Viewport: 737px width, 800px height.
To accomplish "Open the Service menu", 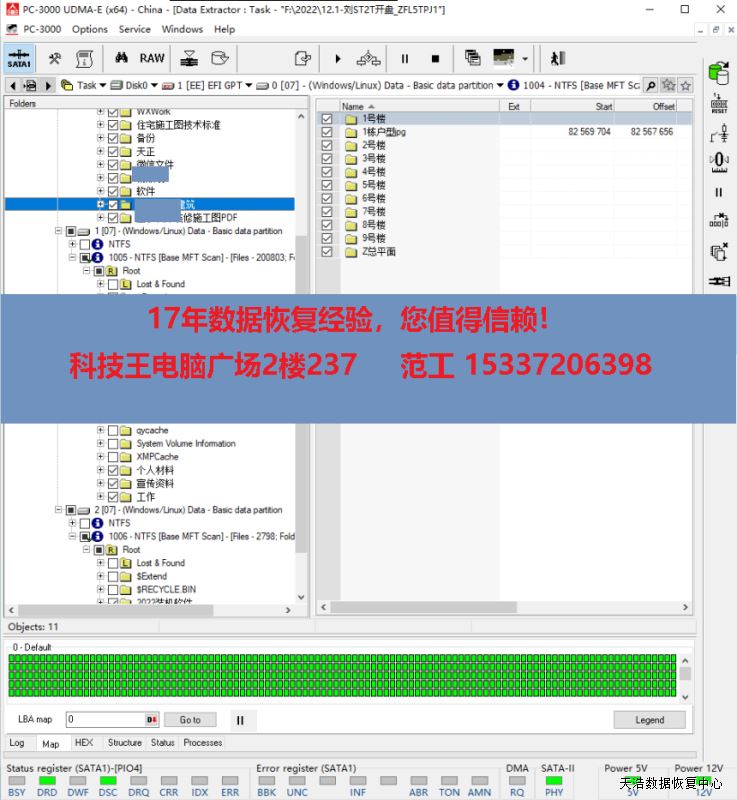I will 134,29.
